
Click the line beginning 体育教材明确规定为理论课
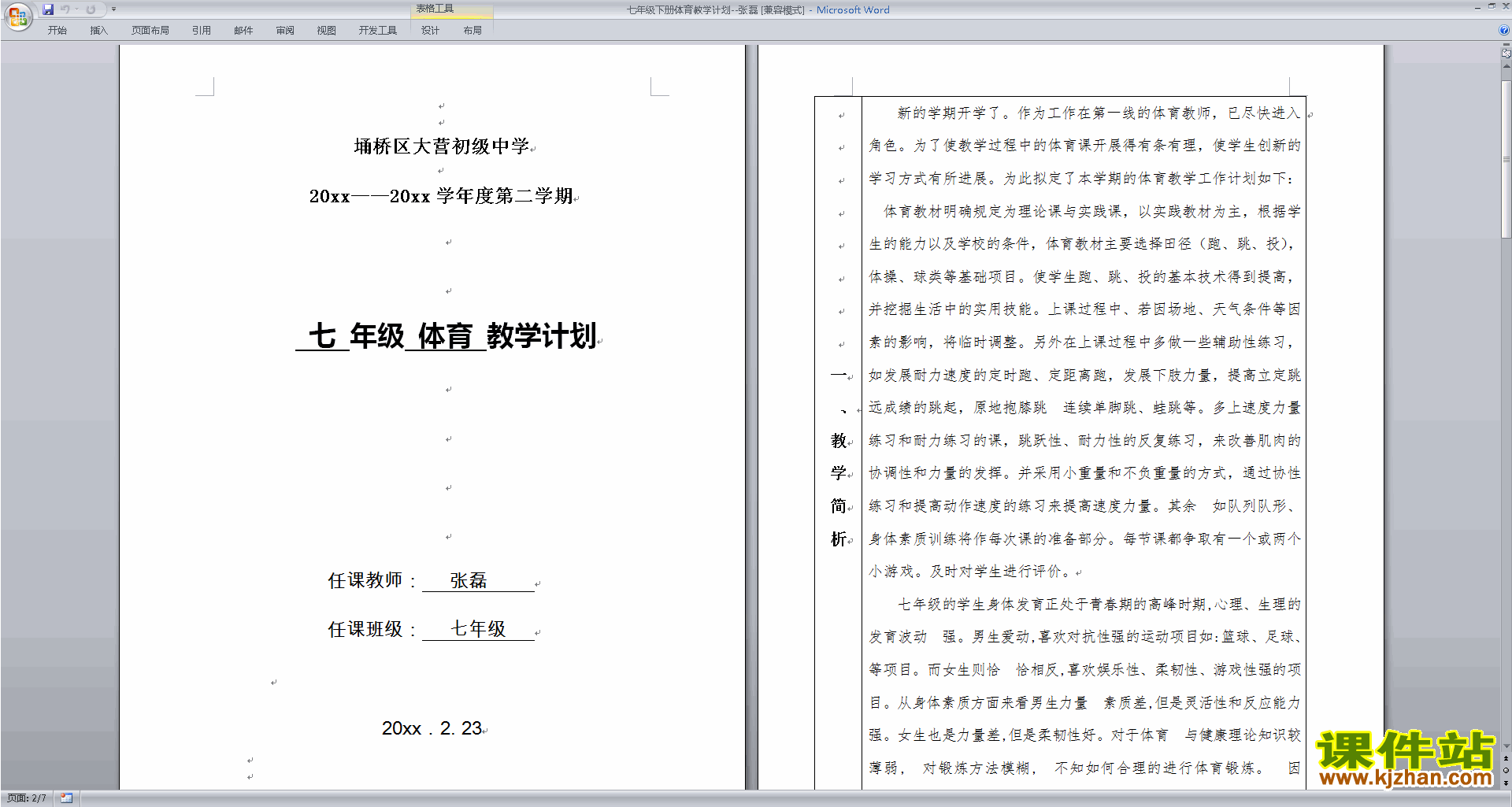(1092, 212)
